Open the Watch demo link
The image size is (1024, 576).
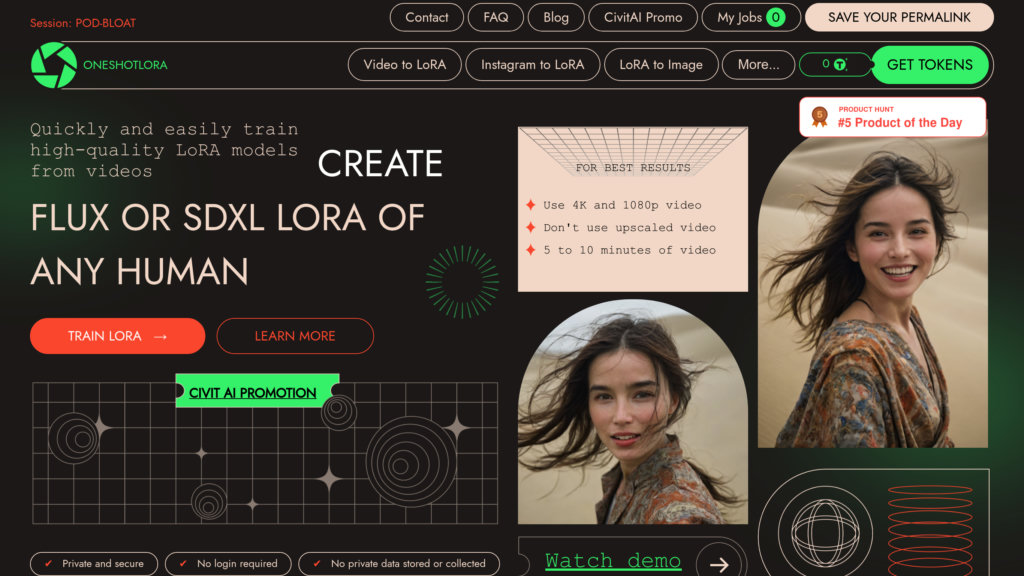[612, 561]
